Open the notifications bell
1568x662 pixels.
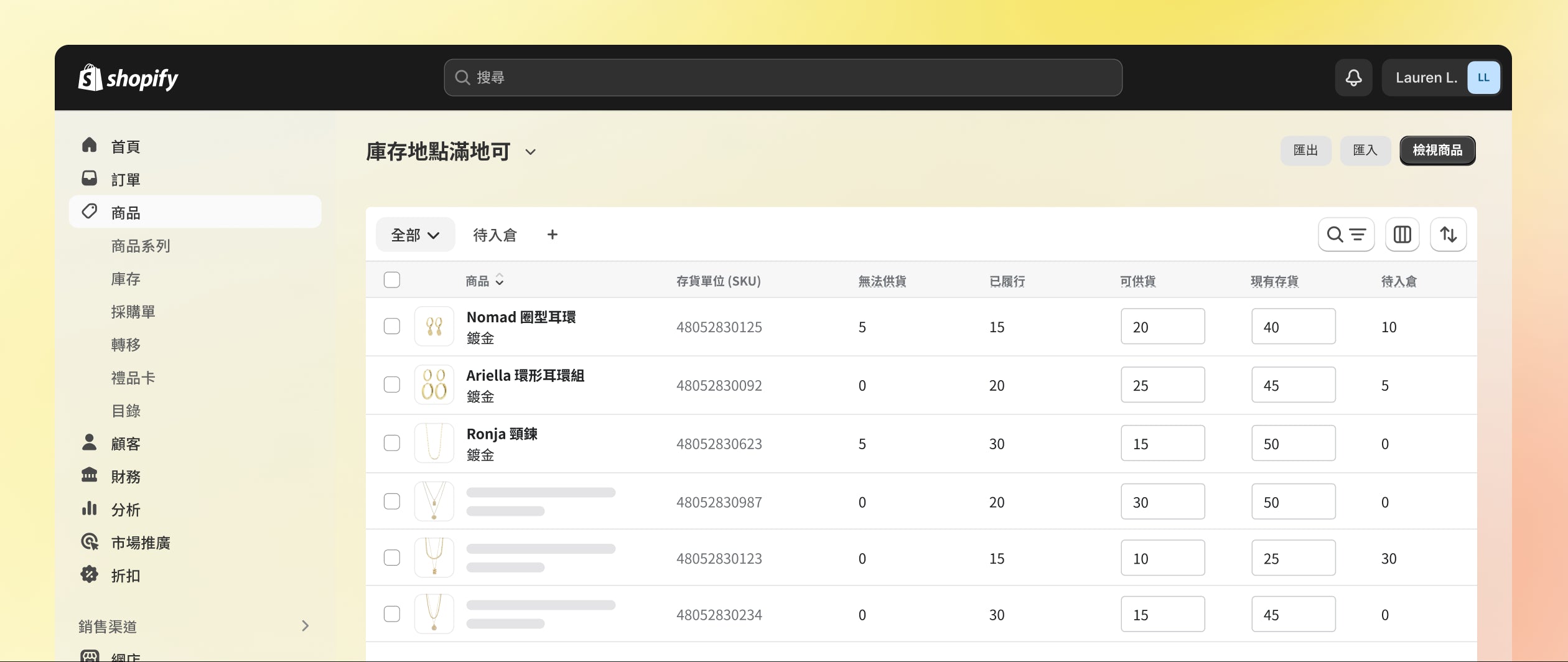(1353, 78)
